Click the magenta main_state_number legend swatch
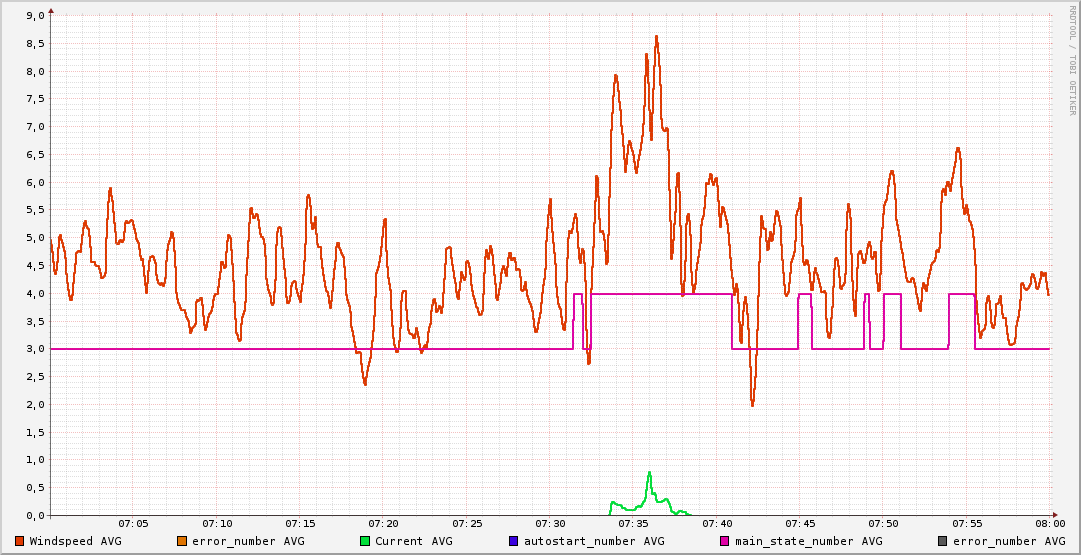Screen dimensions: 1081x555 point(725,541)
